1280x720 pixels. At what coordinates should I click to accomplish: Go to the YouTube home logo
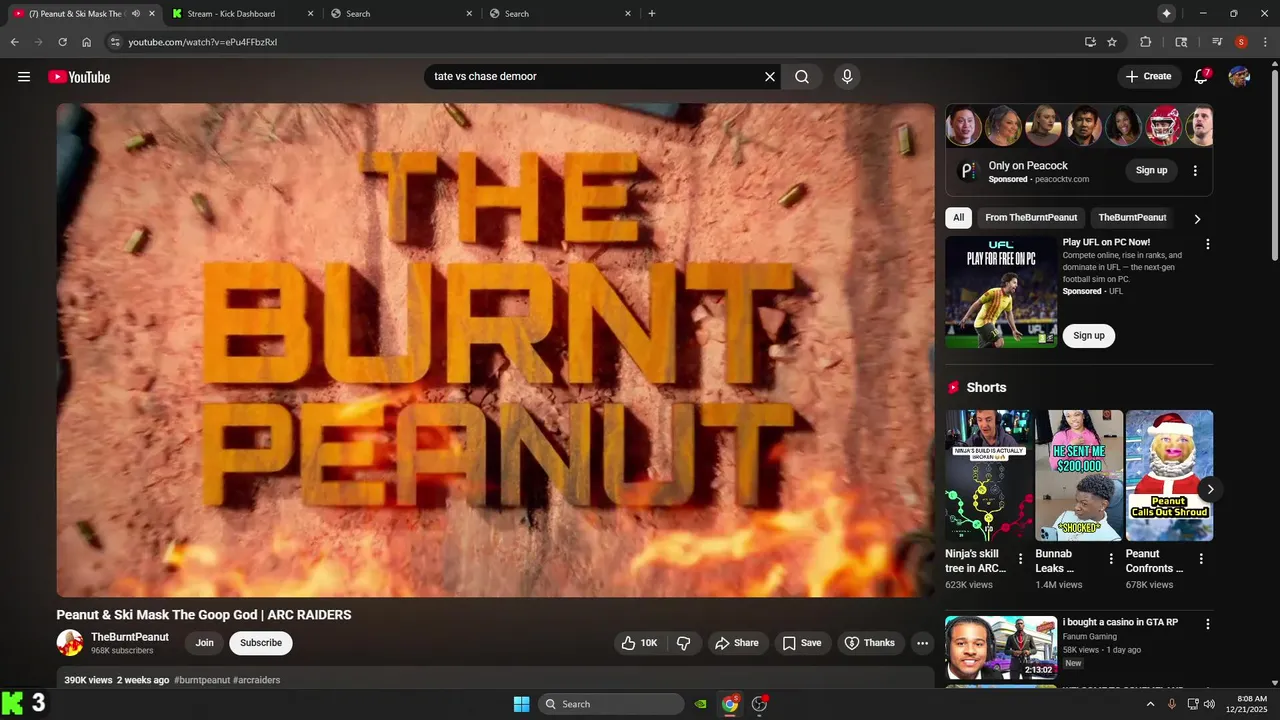click(79, 77)
